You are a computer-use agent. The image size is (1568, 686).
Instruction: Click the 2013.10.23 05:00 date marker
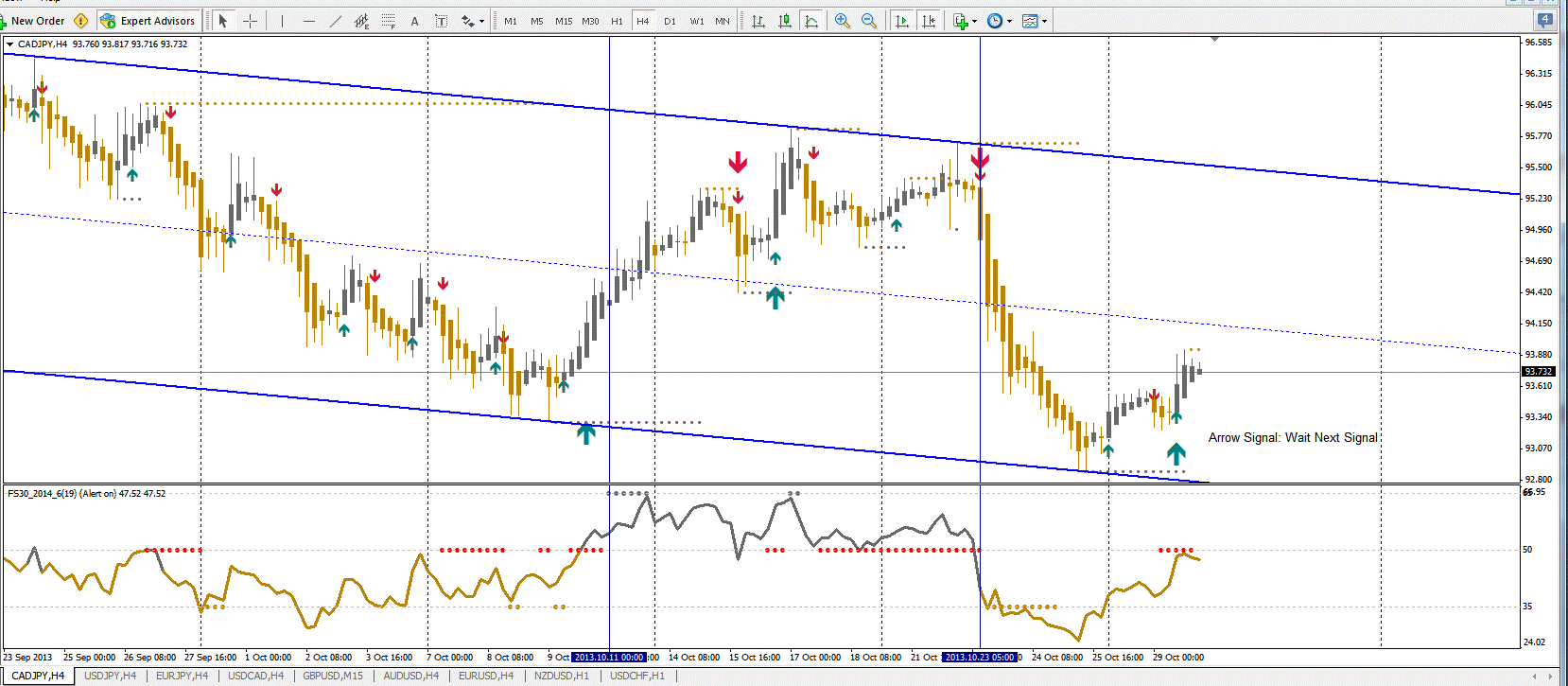pyautogui.click(x=980, y=657)
